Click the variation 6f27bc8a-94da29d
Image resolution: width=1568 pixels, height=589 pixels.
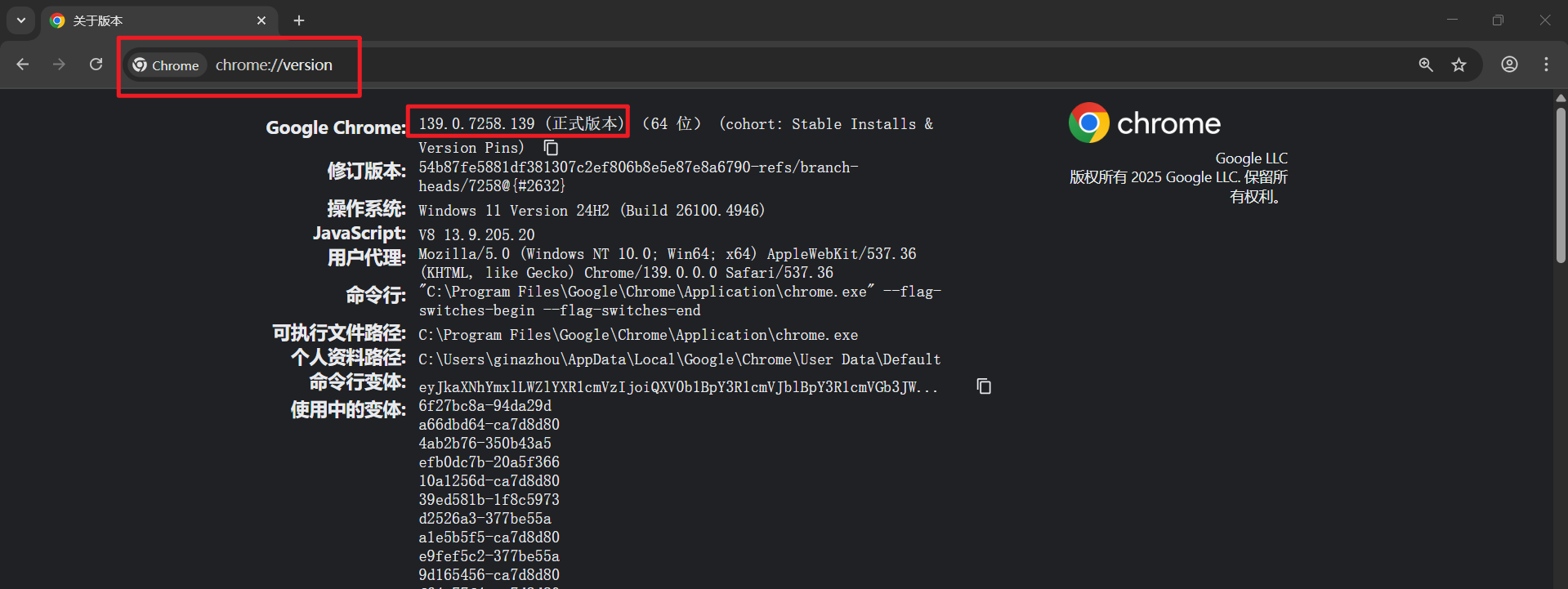[x=485, y=406]
